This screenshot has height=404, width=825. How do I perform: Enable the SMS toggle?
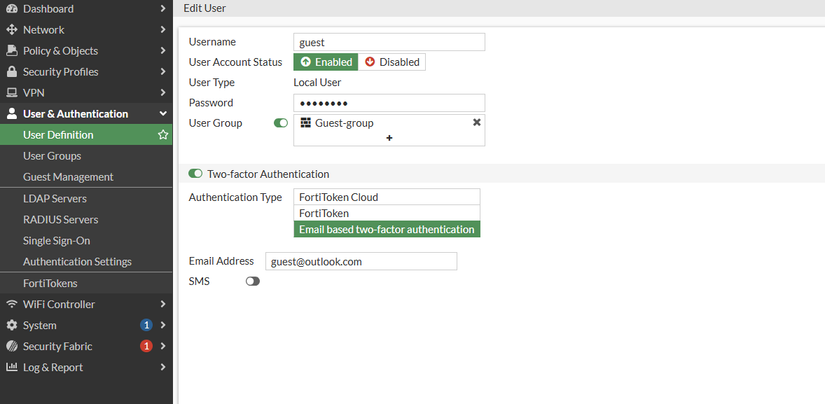point(253,282)
